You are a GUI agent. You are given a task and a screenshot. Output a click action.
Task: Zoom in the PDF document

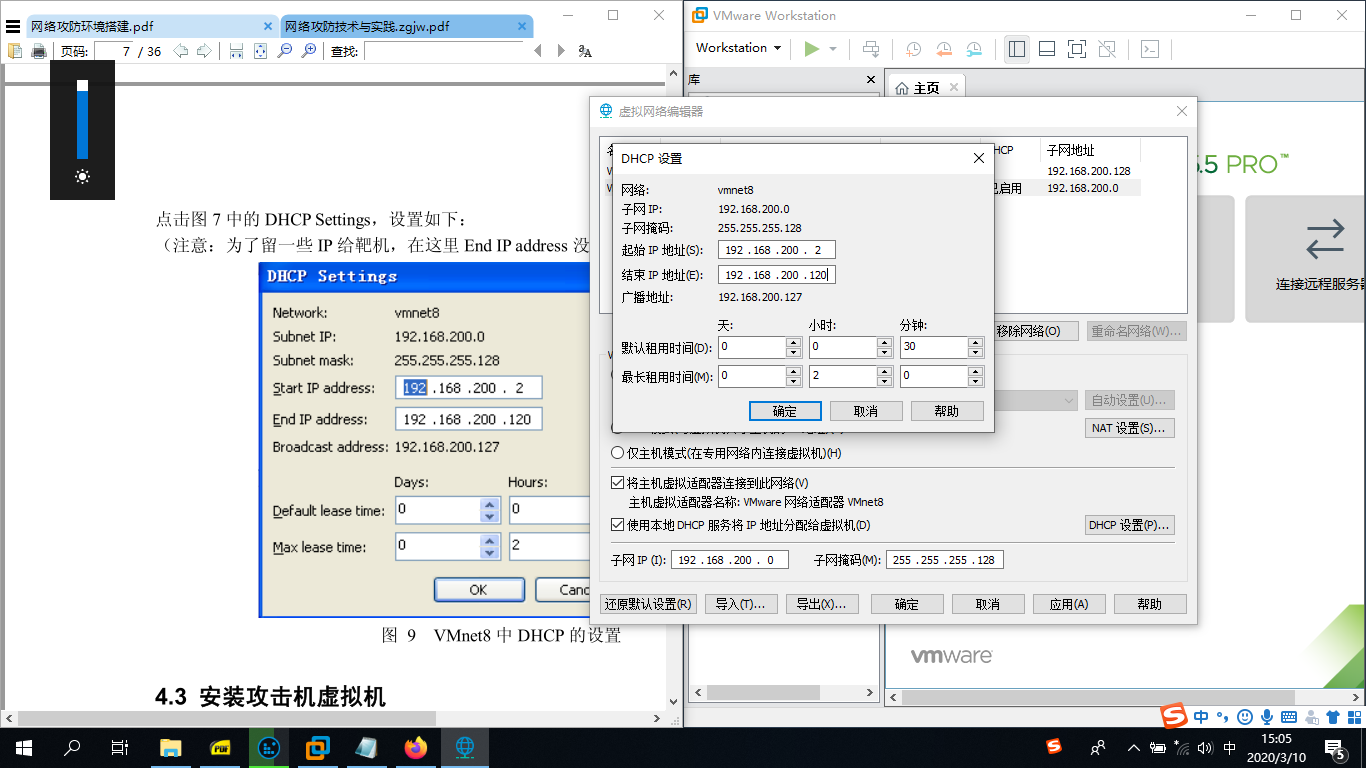(x=309, y=51)
